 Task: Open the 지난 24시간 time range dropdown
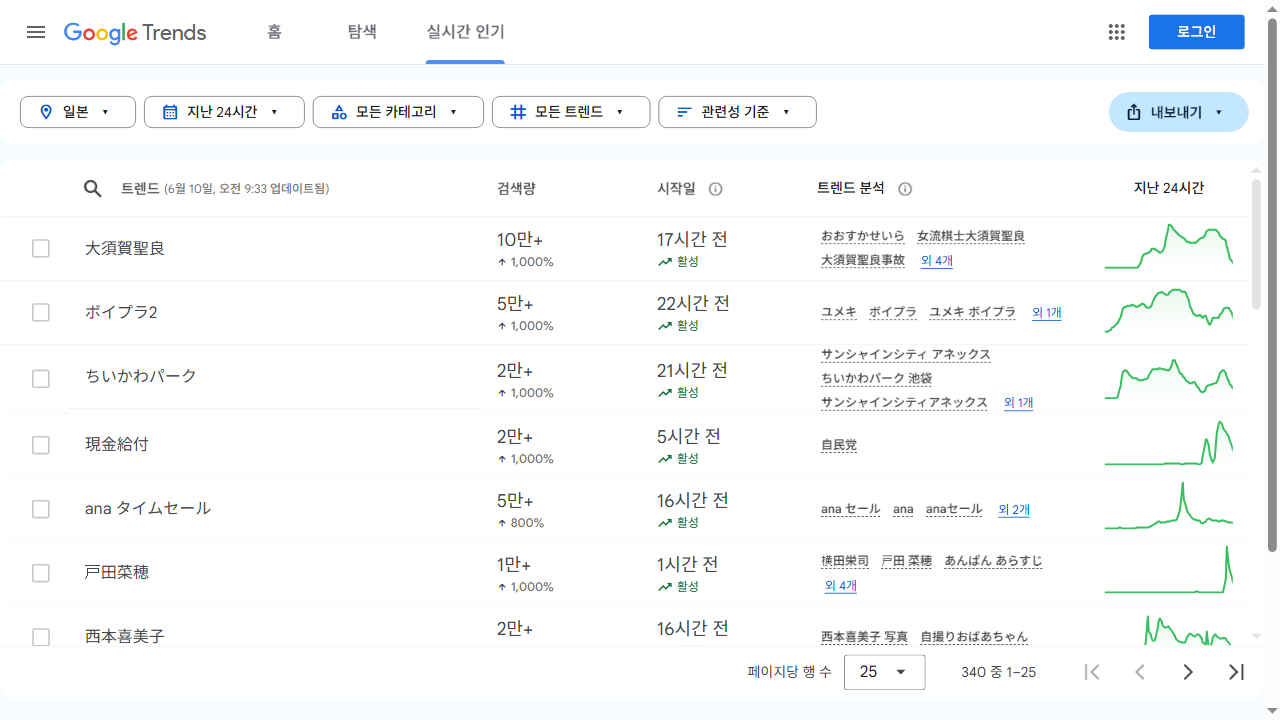coord(224,112)
